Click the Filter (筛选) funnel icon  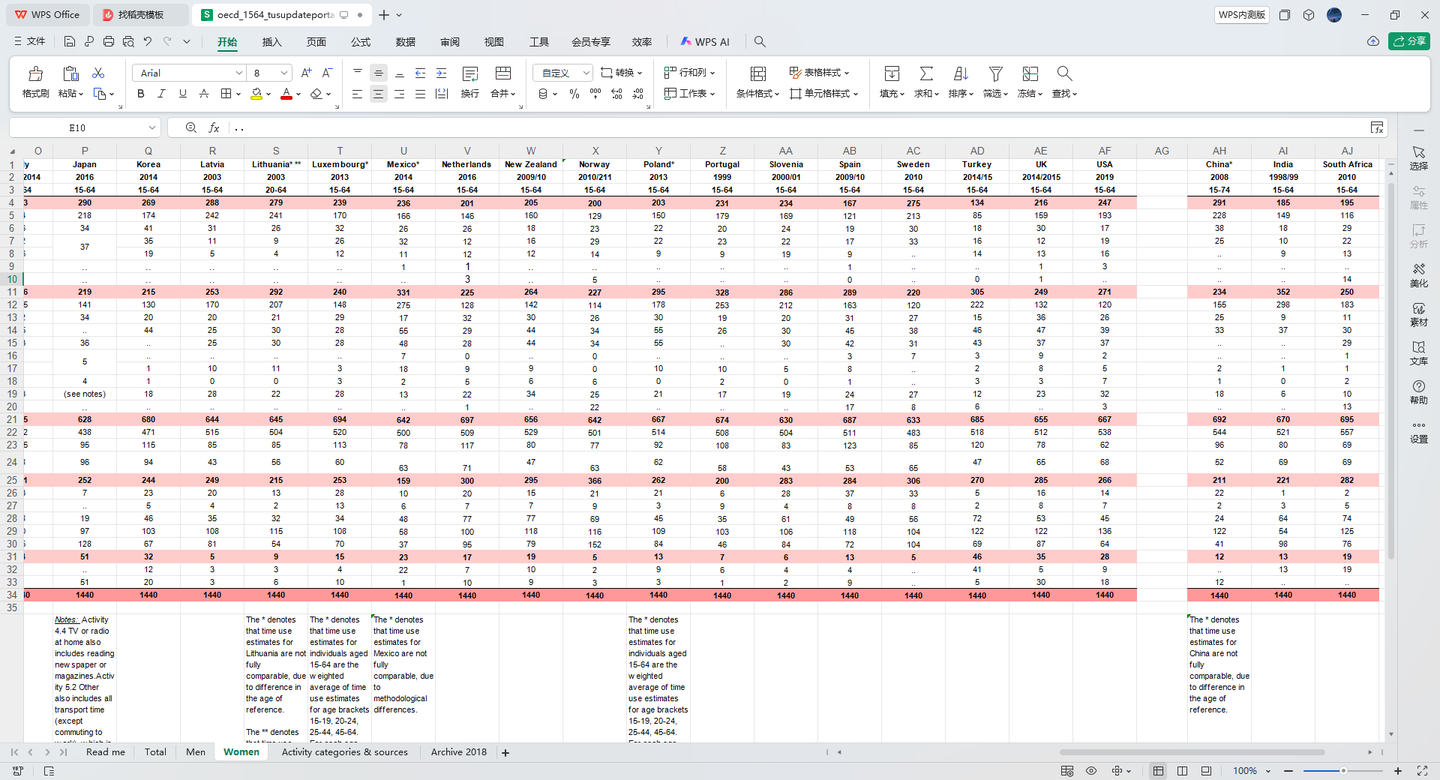pyautogui.click(x=995, y=74)
